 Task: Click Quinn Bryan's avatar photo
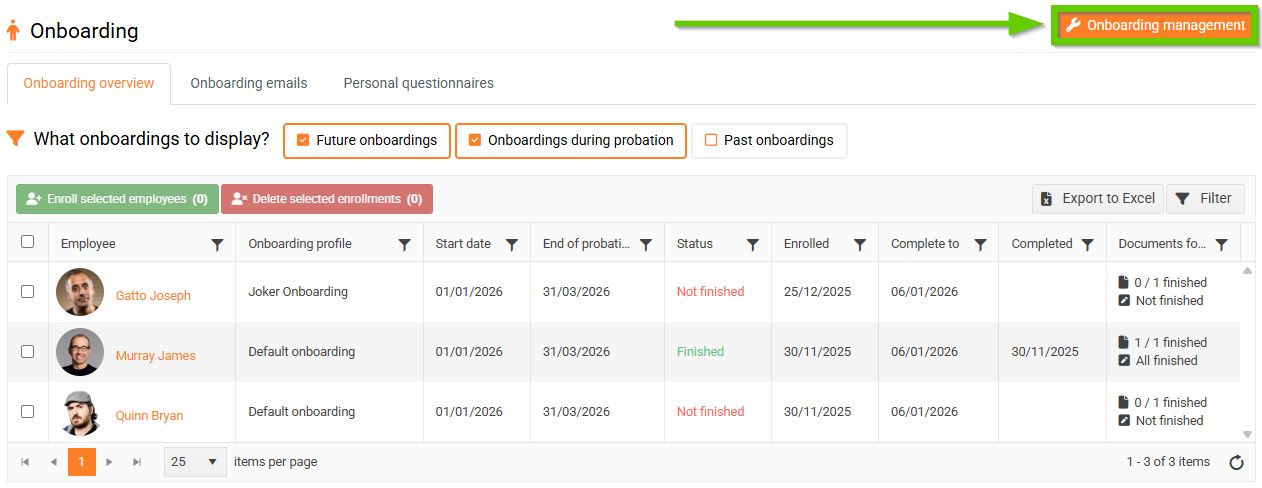(x=80, y=412)
